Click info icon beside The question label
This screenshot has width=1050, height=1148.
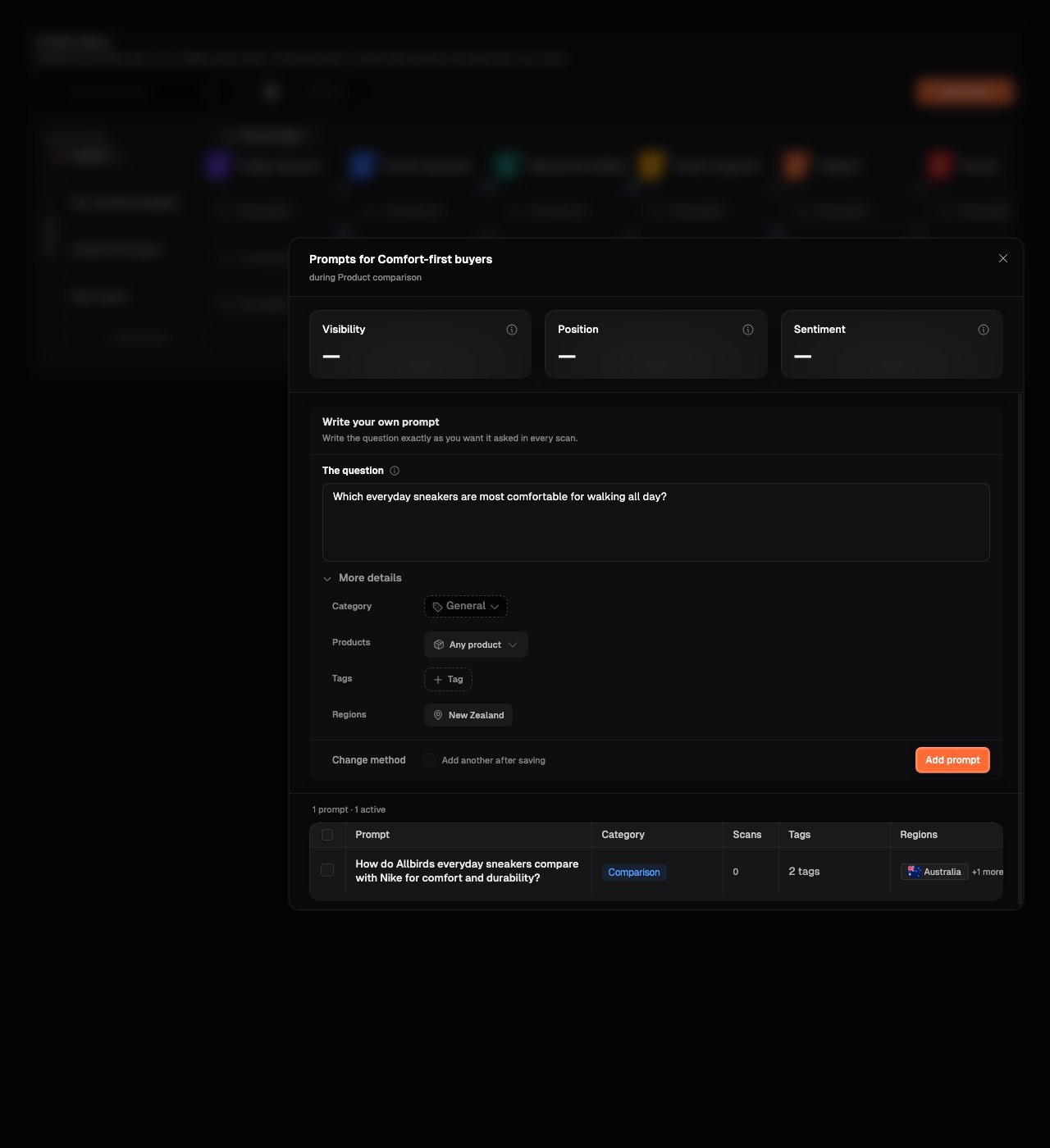[395, 471]
